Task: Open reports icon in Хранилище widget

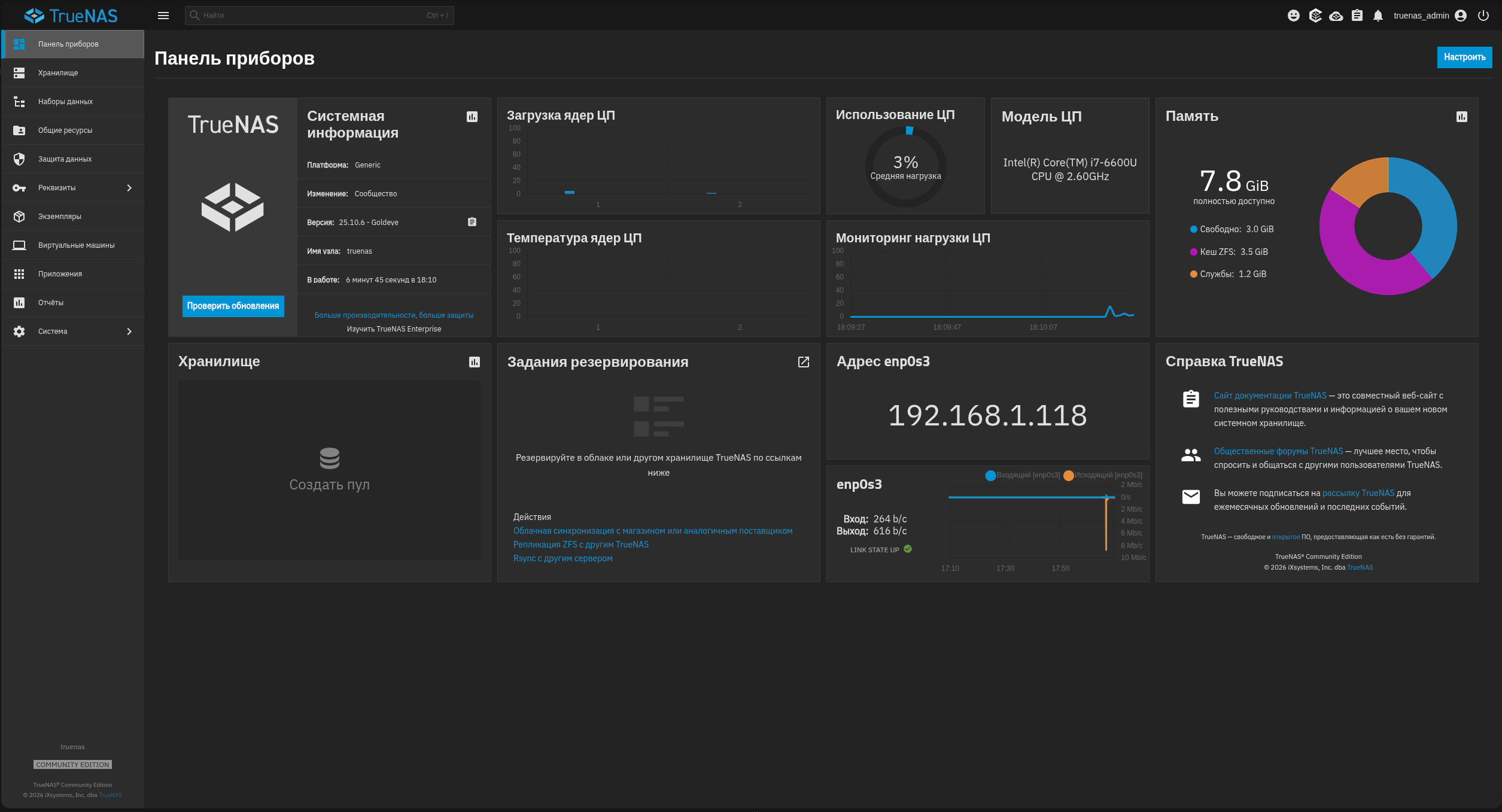Action: pos(475,362)
